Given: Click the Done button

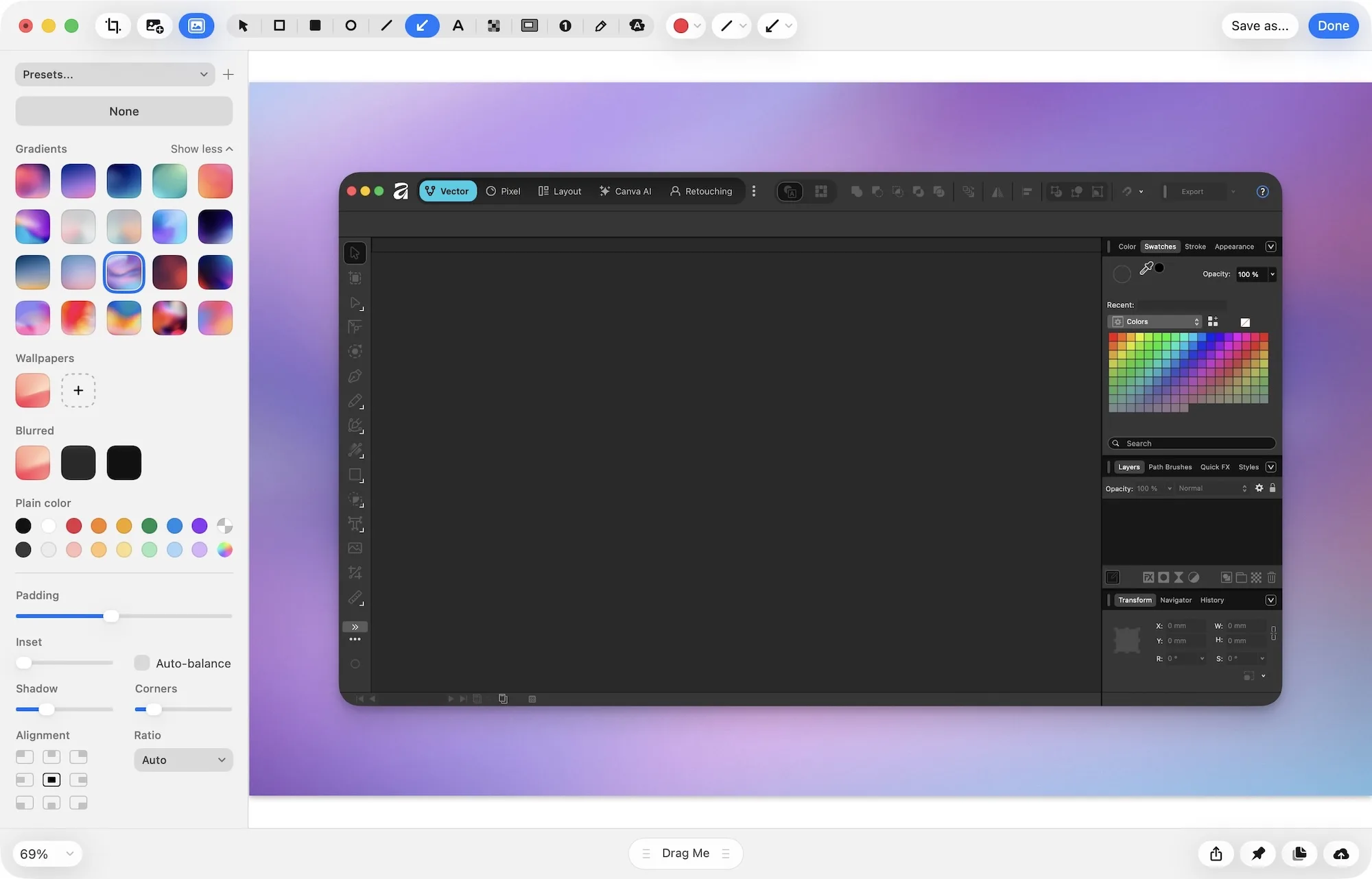Looking at the screenshot, I should click(x=1333, y=26).
